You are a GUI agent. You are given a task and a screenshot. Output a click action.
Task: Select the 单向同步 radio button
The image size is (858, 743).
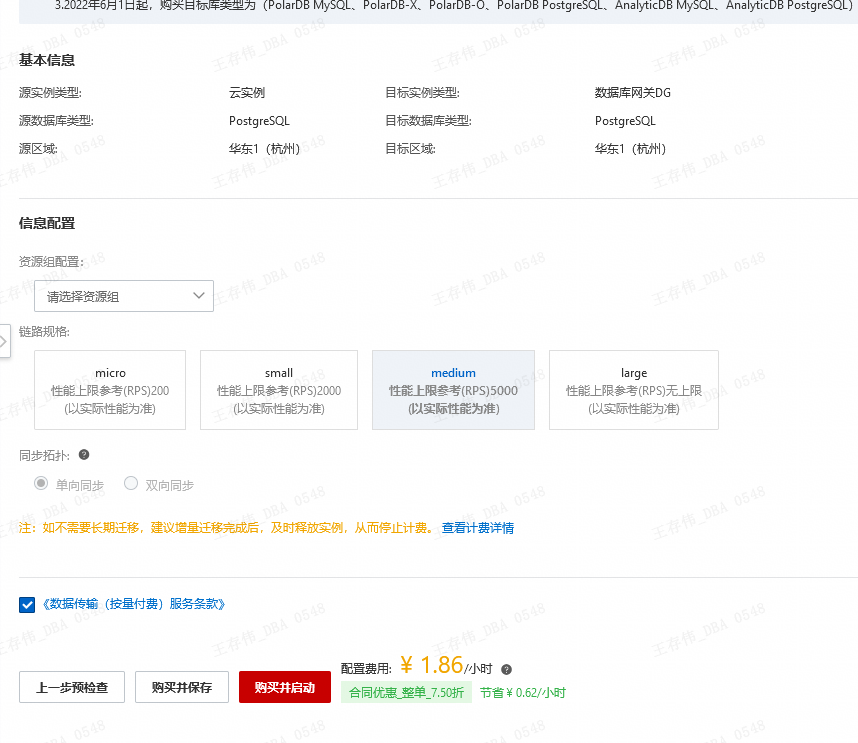[x=41, y=484]
